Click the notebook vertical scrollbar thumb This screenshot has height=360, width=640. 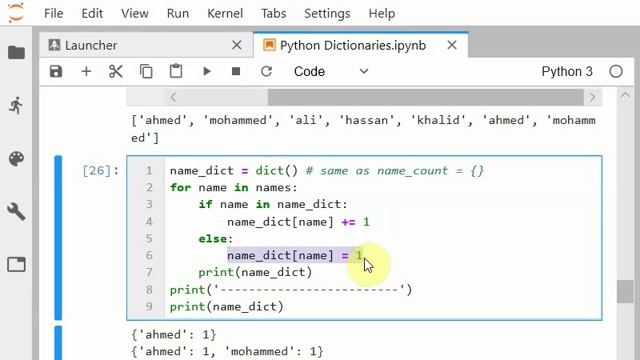tap(625, 291)
